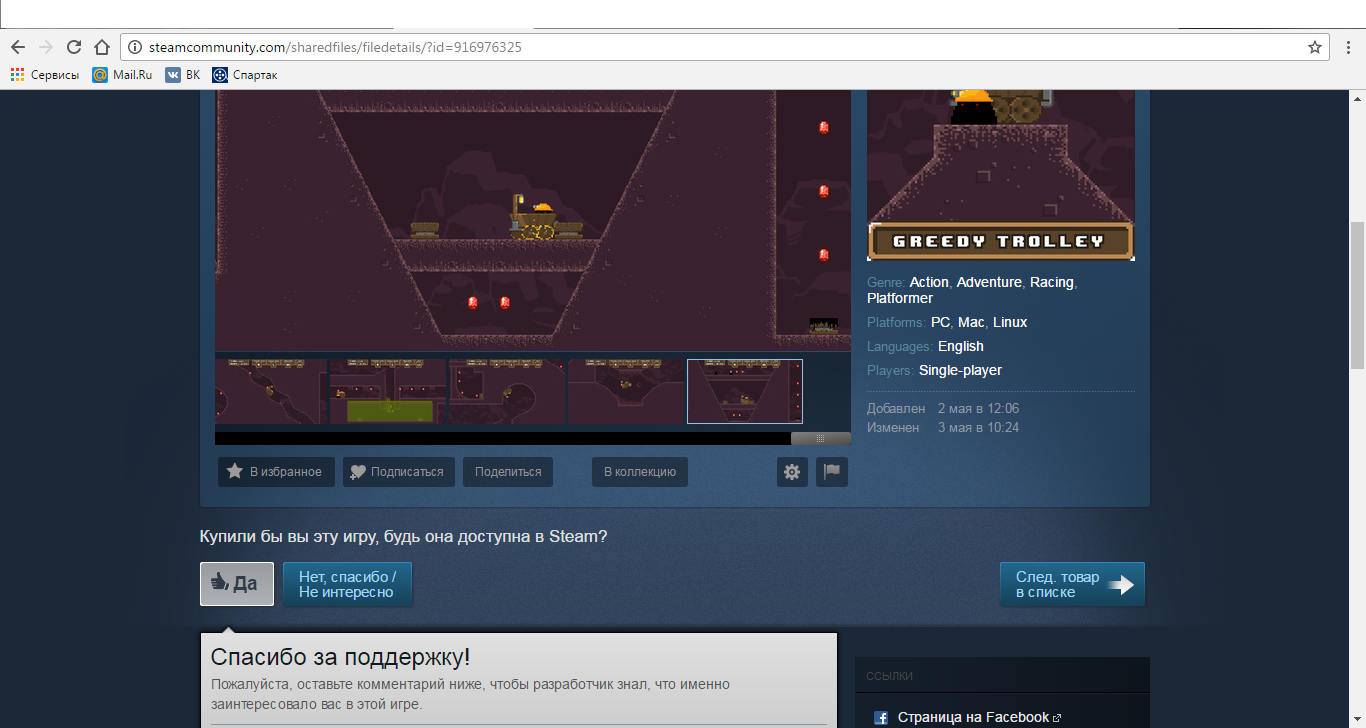Reload the page with refresh icon

pos(73,47)
